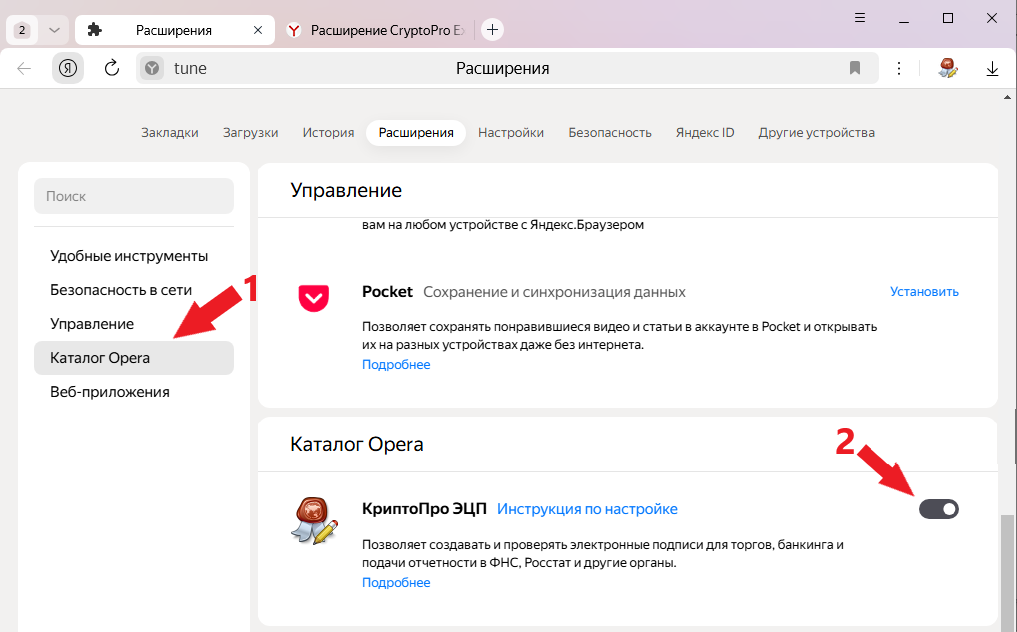Add a new tab with the plus button
Image resolution: width=1017 pixels, height=632 pixels.
click(492, 30)
